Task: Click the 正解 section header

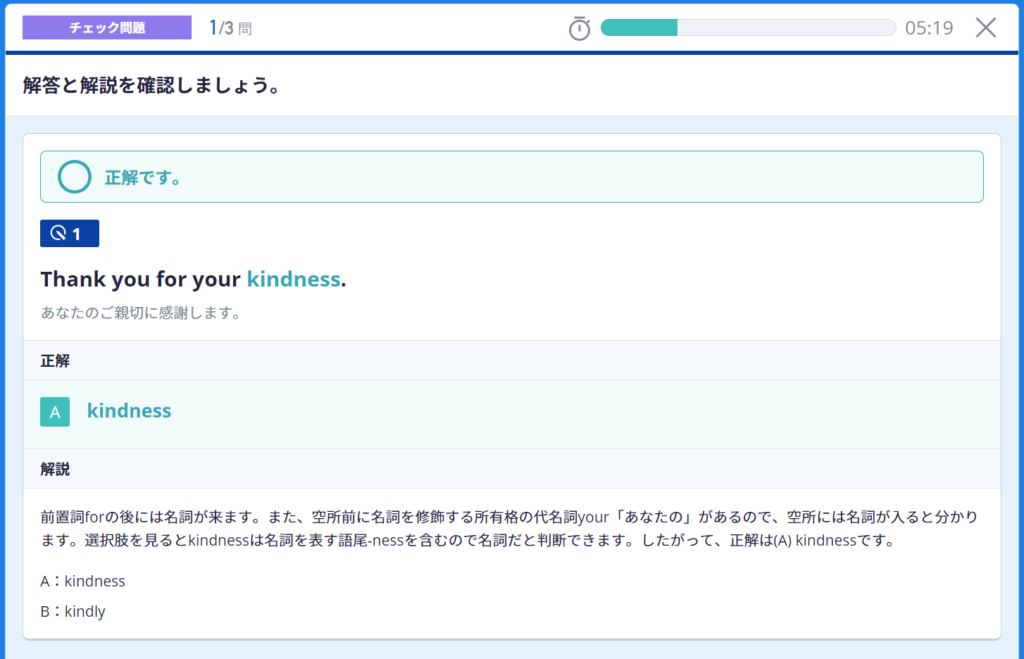Action: coord(55,361)
